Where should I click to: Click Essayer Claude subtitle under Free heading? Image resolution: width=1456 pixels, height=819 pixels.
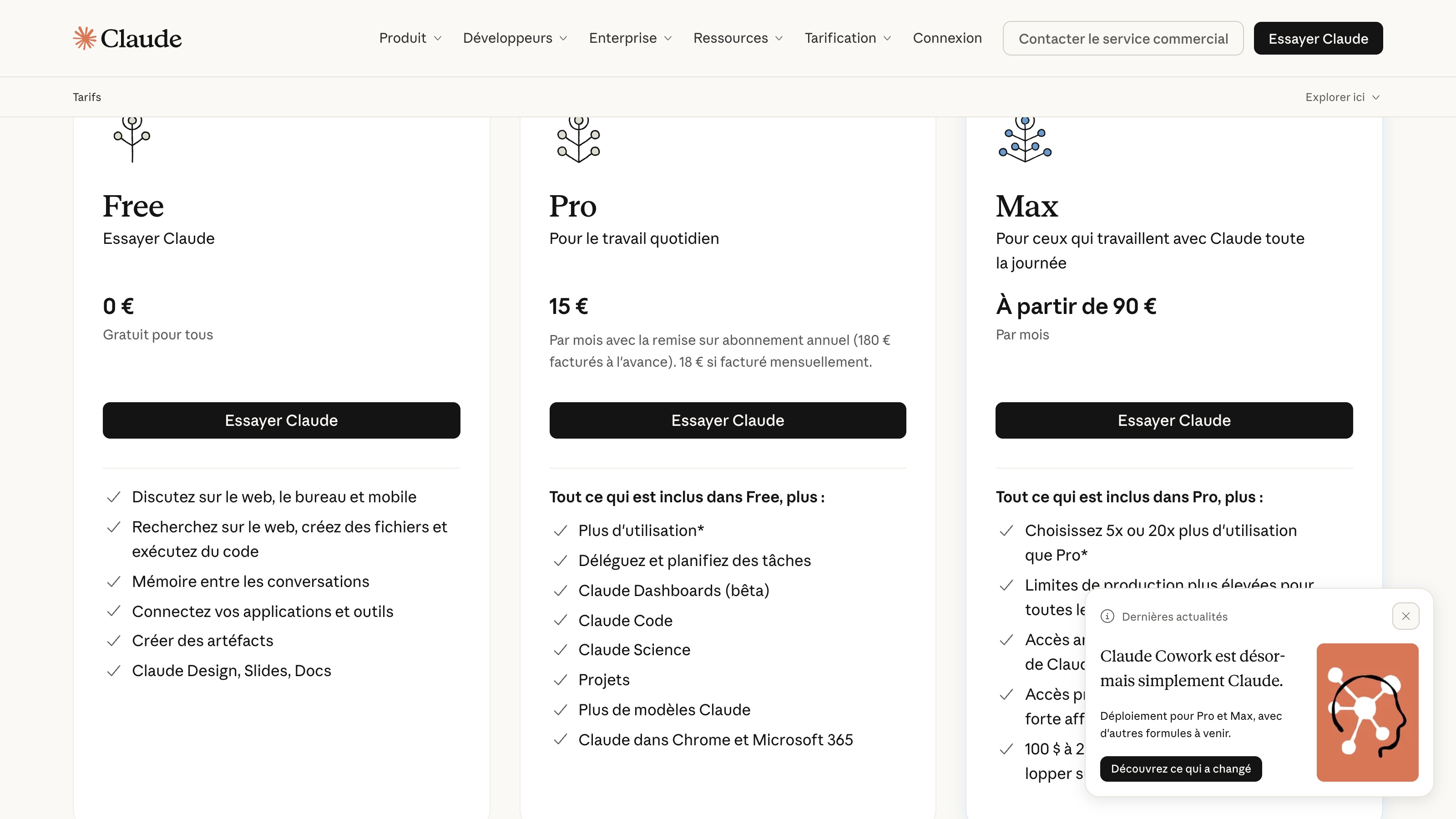coord(159,238)
